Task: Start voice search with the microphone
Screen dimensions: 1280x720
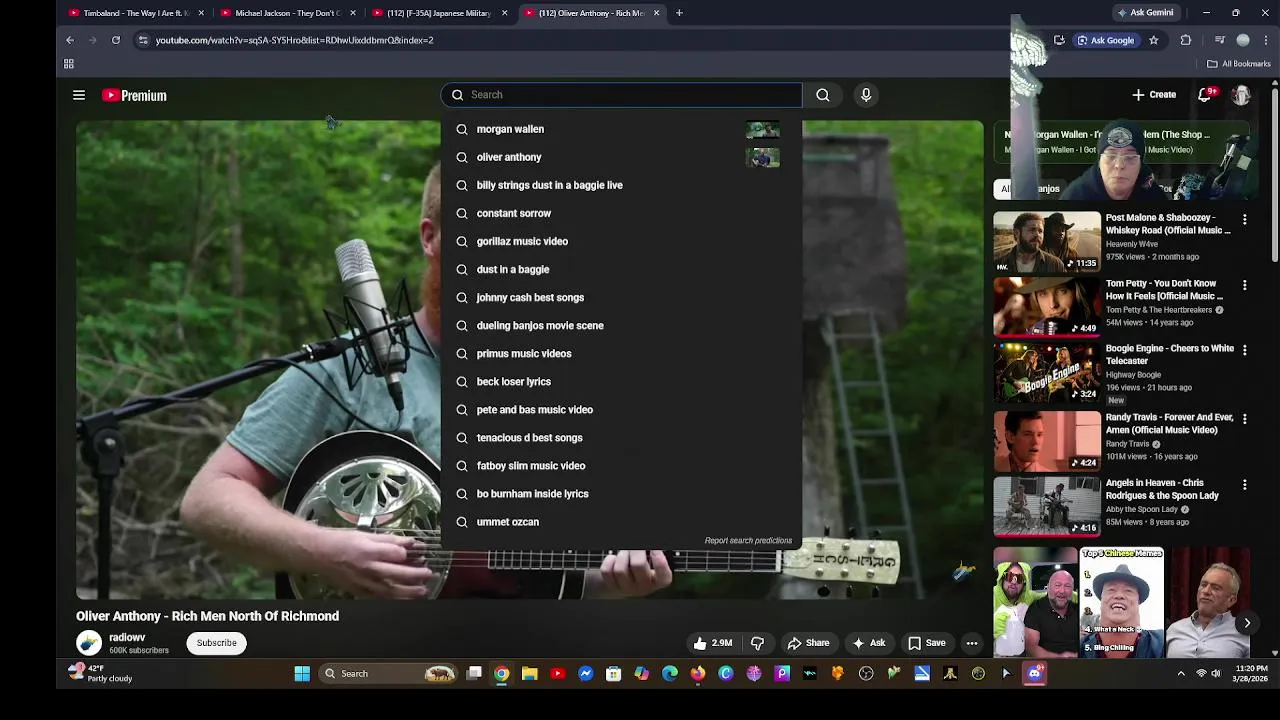Action: (x=866, y=95)
